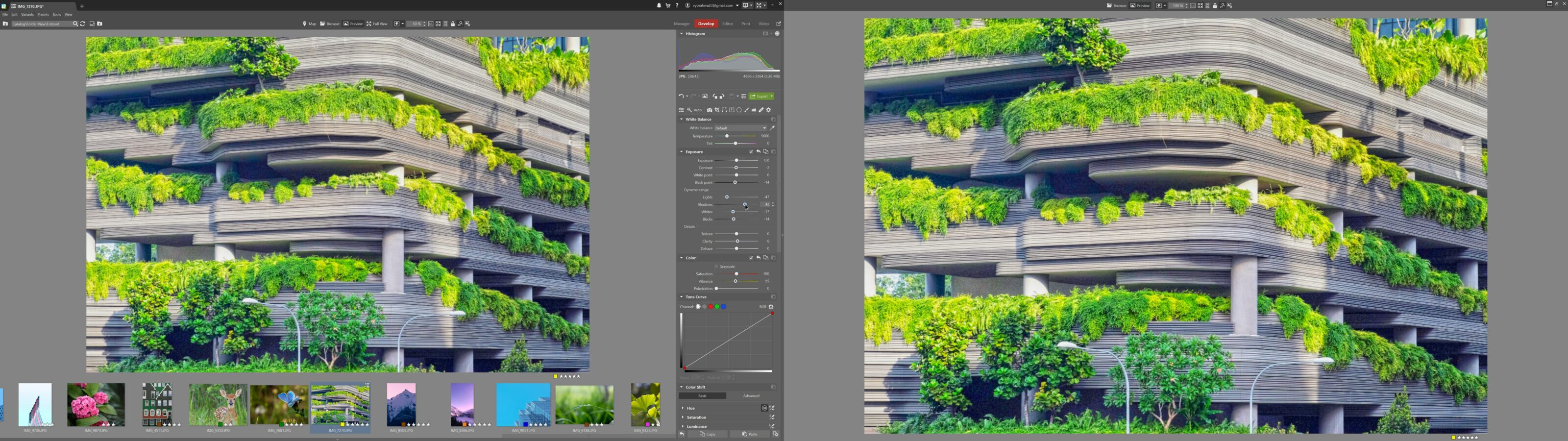The image size is (1568, 441).
Task: Select the Radial Filter tool
Action: [739, 110]
